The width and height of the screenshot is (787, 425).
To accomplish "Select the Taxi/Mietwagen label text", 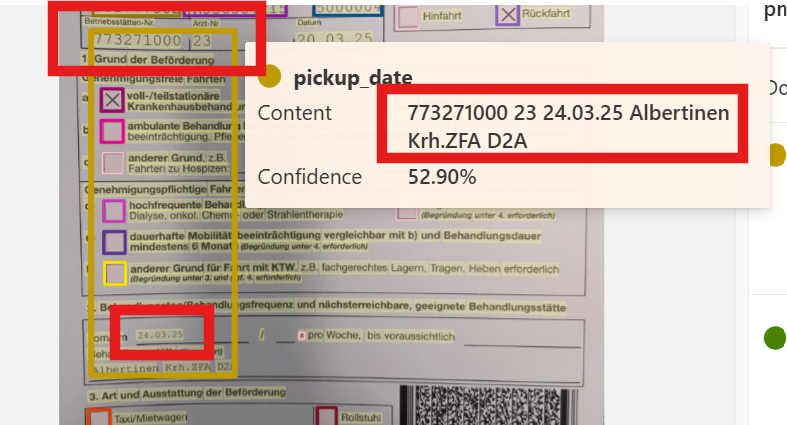I will [x=151, y=417].
